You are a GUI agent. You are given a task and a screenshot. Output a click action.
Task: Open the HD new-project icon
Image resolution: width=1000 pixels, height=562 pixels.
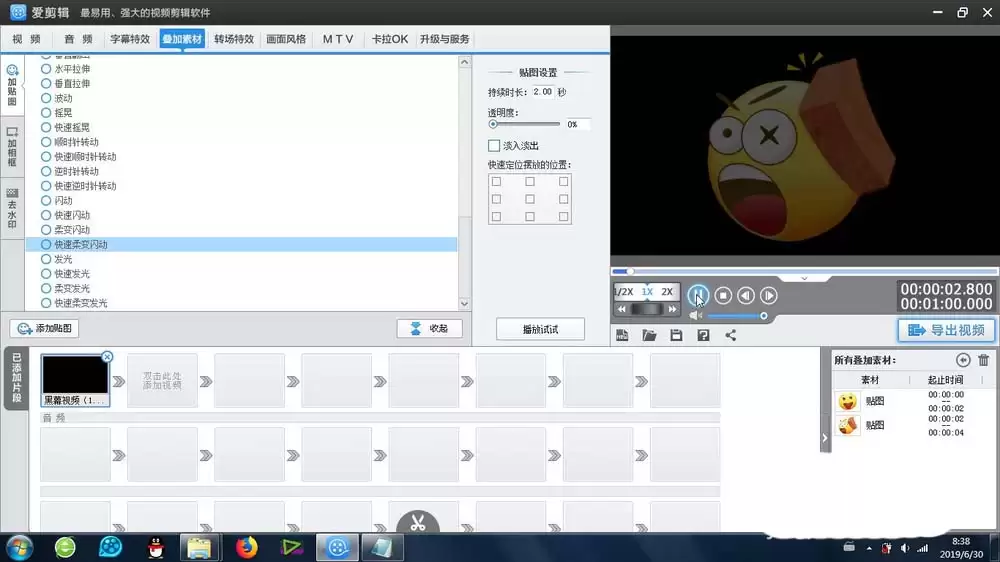[622, 335]
